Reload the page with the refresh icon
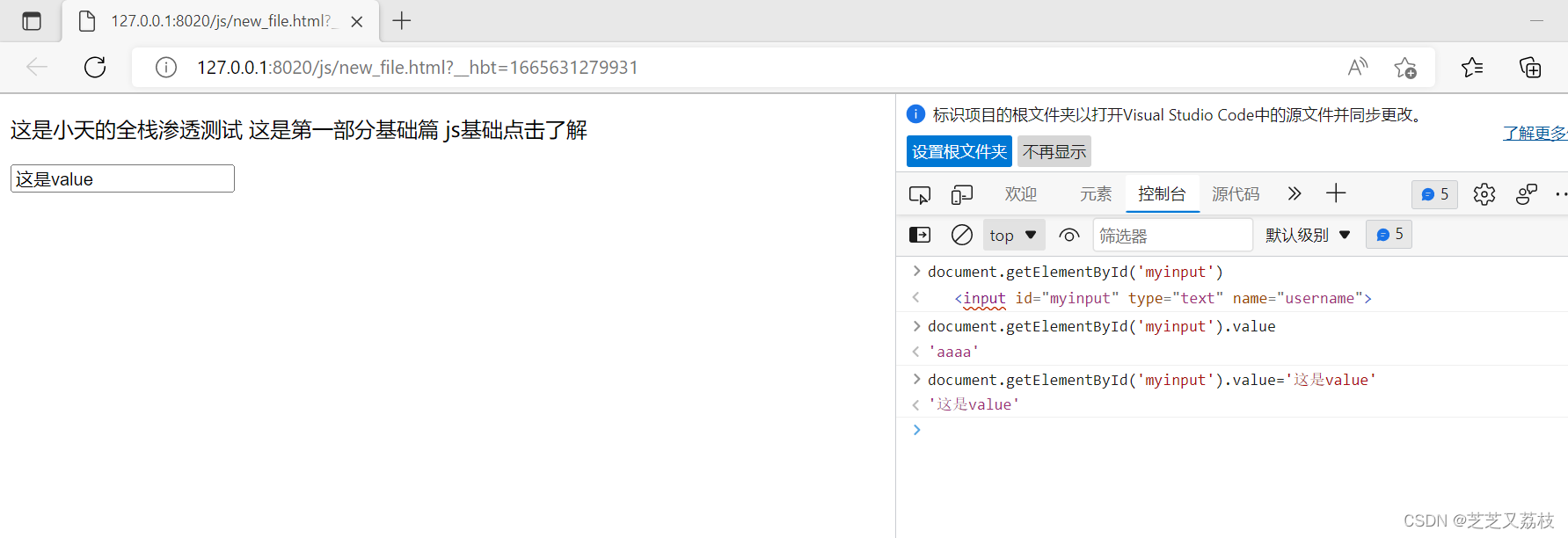The width and height of the screenshot is (1568, 538). pos(95,67)
